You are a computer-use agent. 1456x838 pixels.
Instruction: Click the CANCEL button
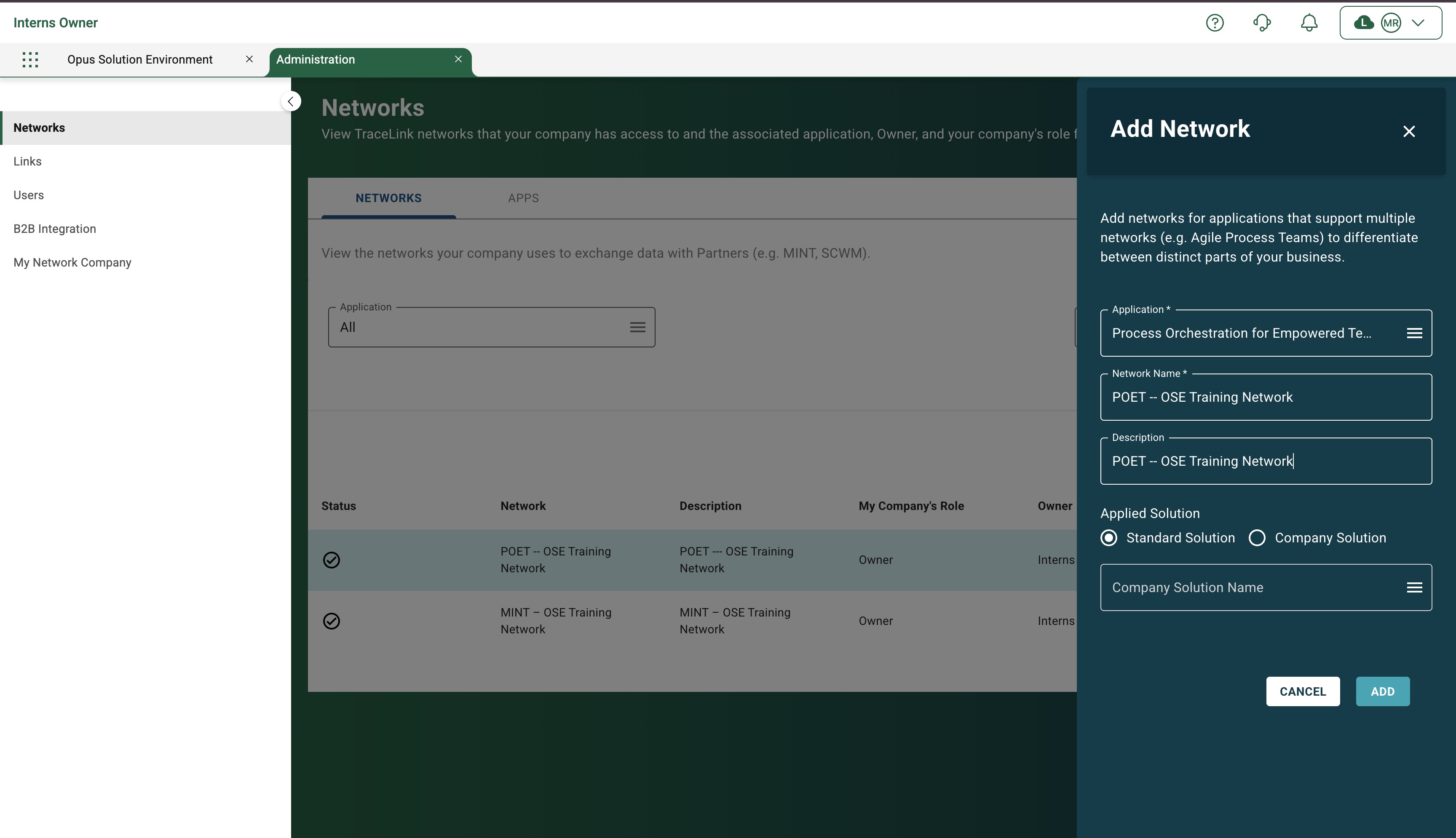tap(1303, 691)
